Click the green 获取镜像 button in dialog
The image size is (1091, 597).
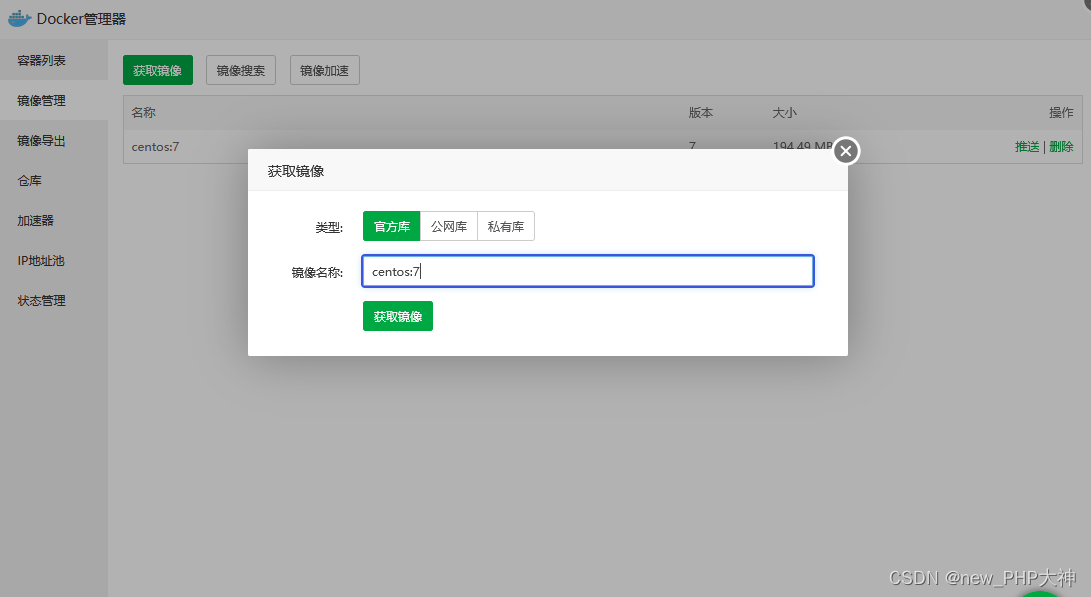[398, 316]
